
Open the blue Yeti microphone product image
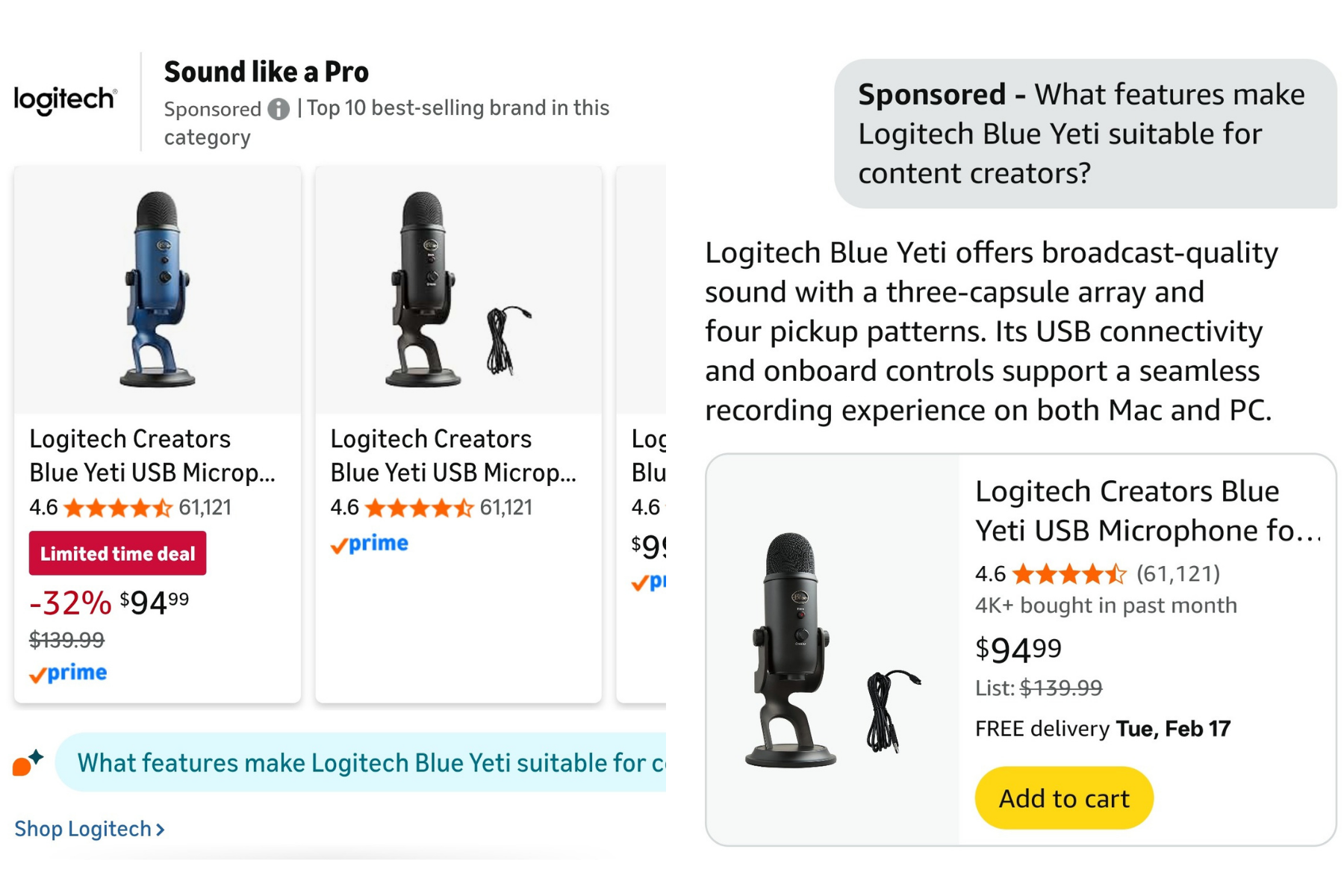tap(158, 289)
